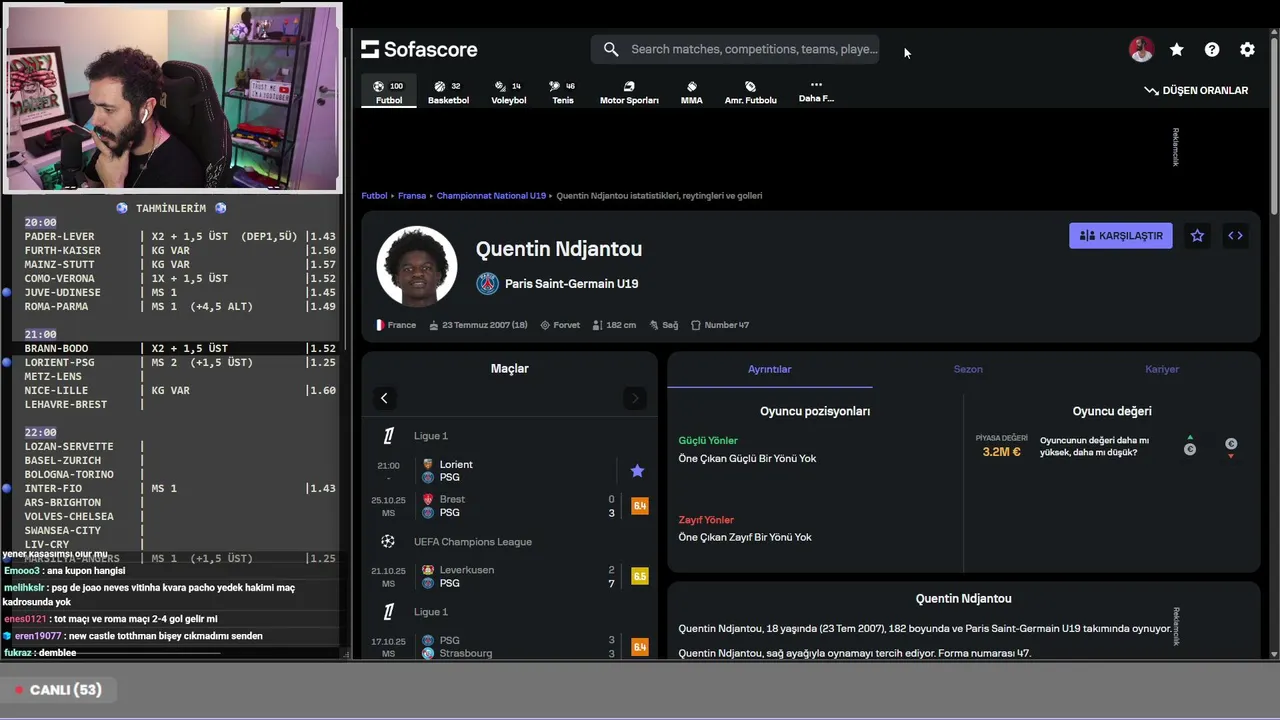
Task: Open the Brest vs PSG match
Action: (509, 506)
